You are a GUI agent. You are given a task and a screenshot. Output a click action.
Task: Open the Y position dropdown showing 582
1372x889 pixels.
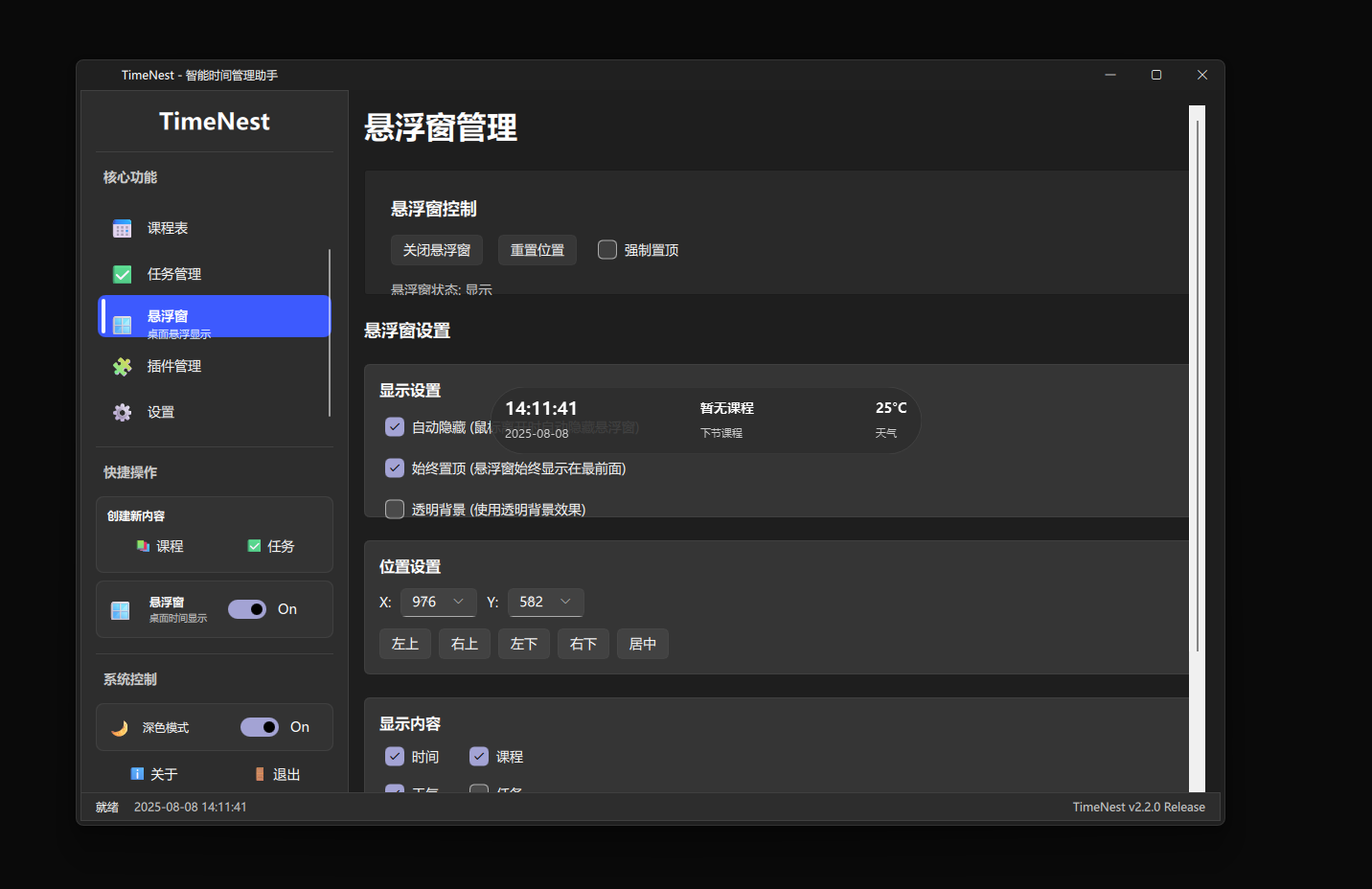(x=546, y=602)
